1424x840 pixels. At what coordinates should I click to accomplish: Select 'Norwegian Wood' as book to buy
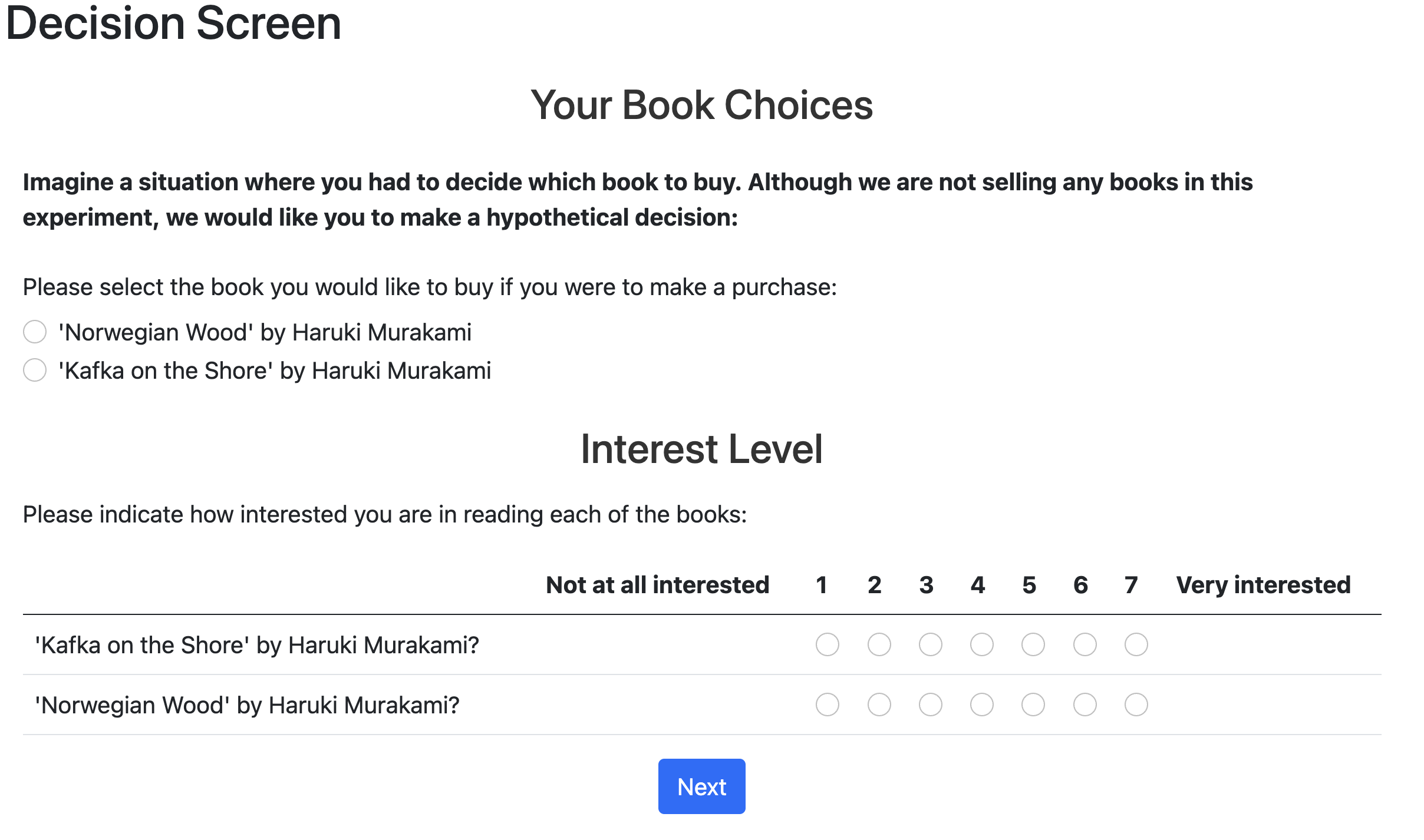tap(35, 332)
